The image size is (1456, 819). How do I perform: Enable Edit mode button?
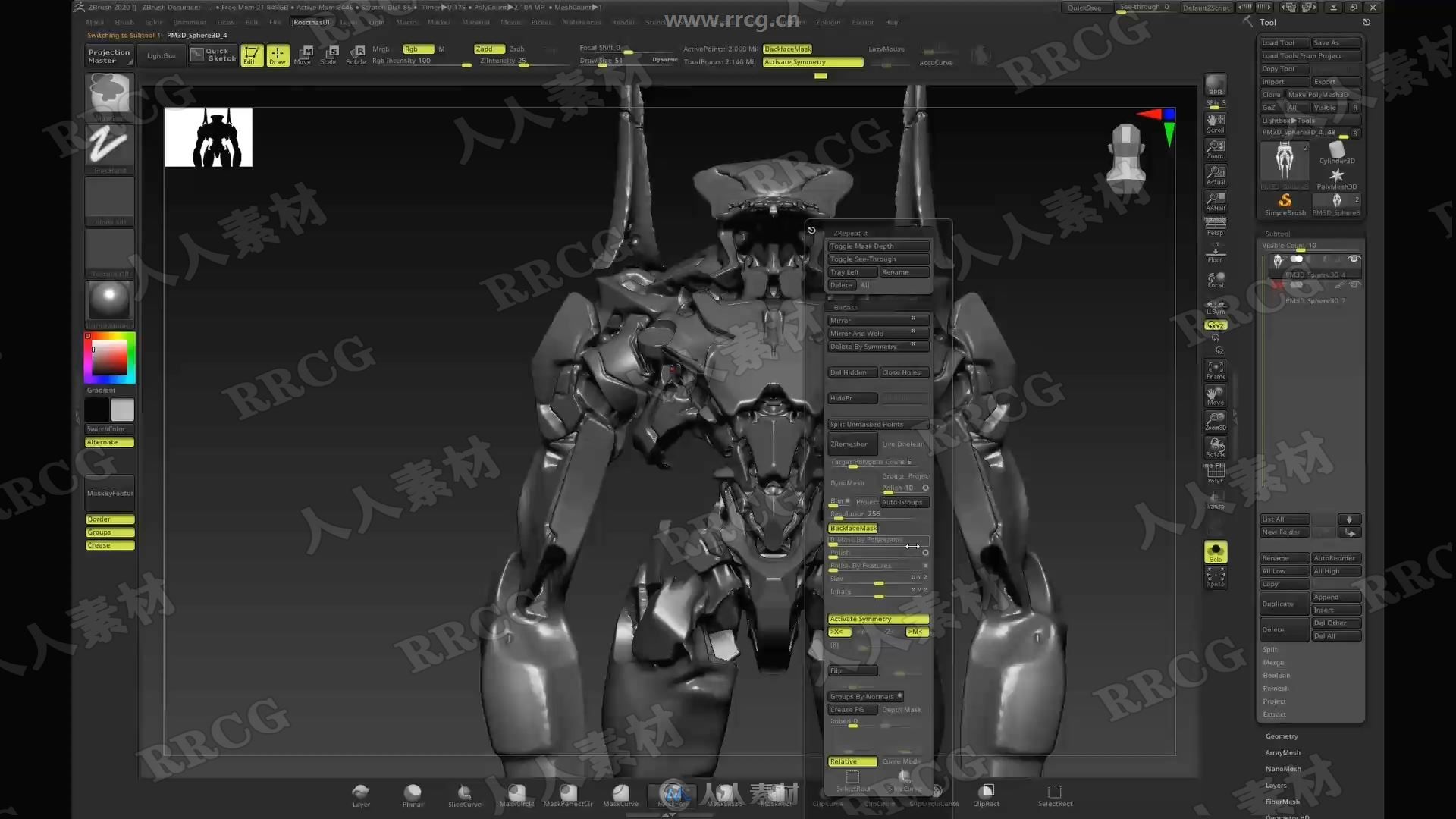tap(251, 55)
